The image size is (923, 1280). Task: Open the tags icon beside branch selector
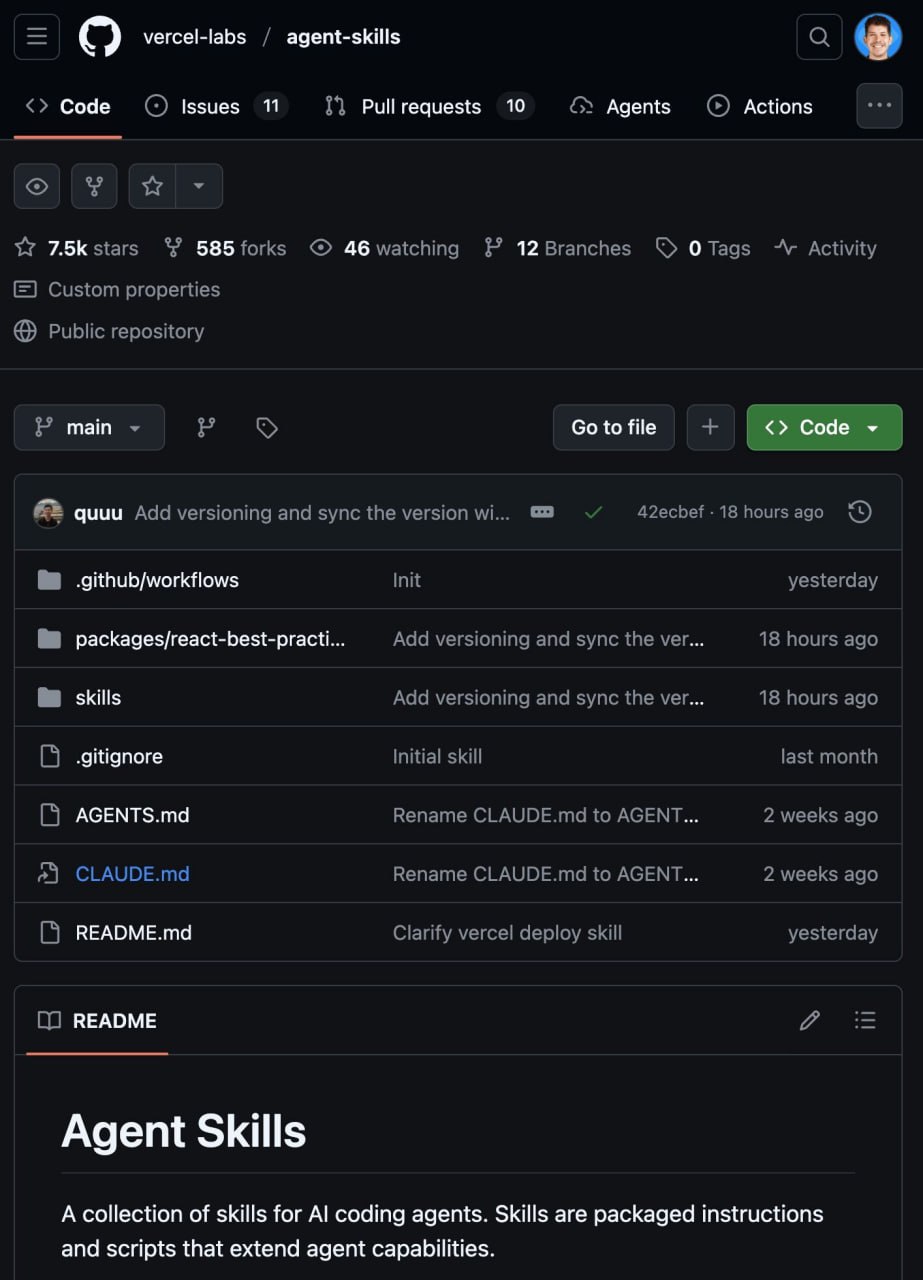point(267,428)
